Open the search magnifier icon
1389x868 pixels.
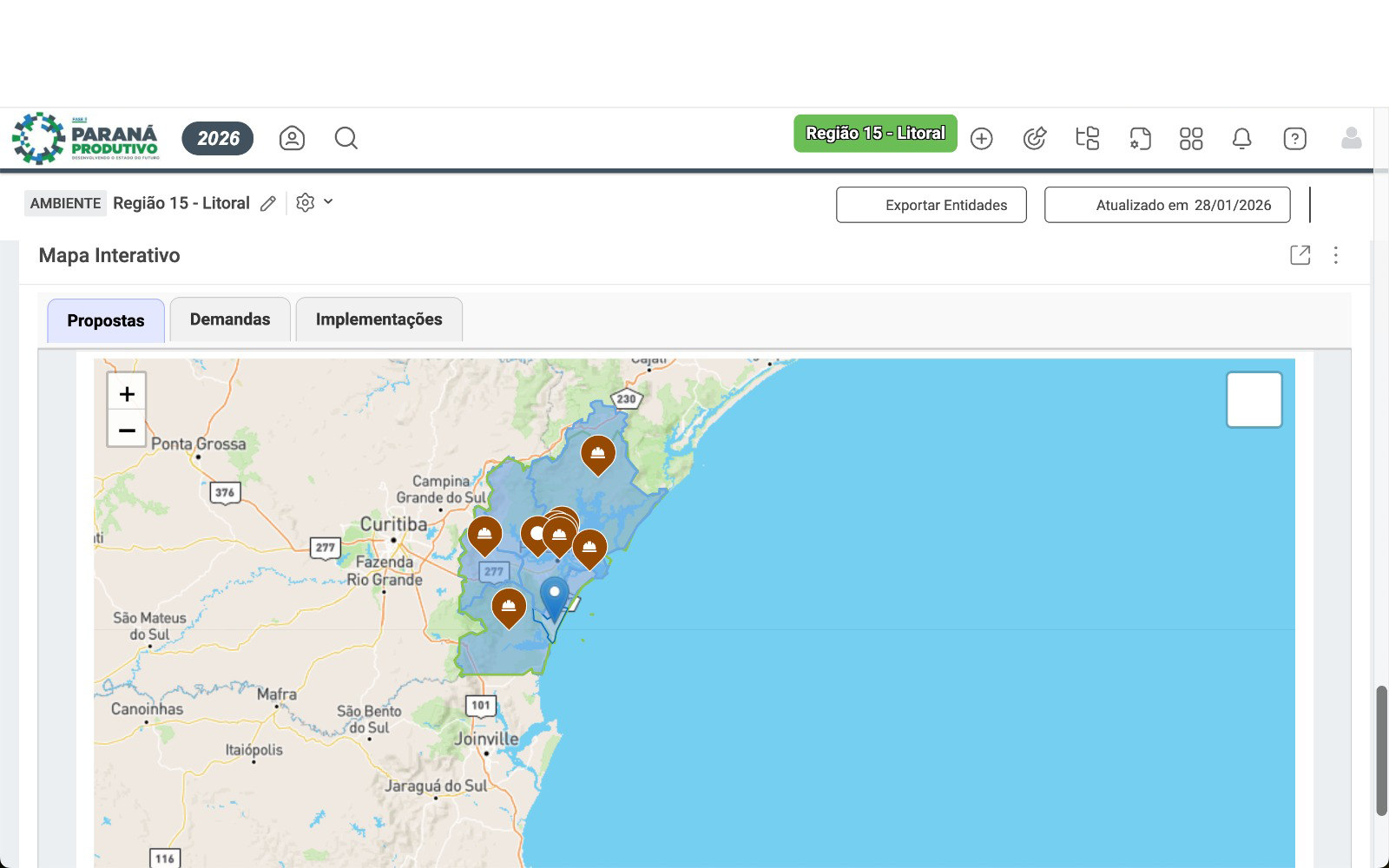coord(346,139)
